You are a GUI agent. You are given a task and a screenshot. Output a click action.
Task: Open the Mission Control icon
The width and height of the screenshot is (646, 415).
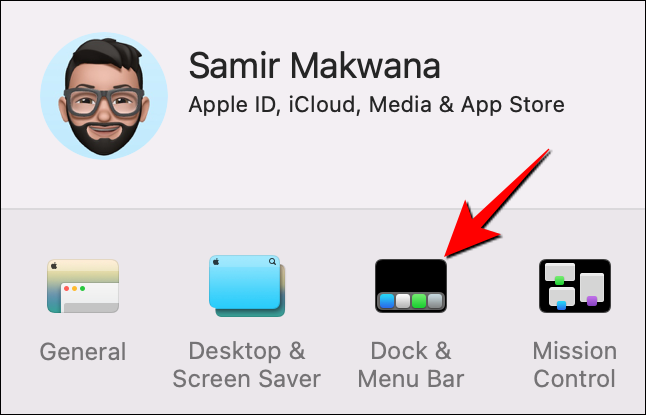(x=575, y=286)
